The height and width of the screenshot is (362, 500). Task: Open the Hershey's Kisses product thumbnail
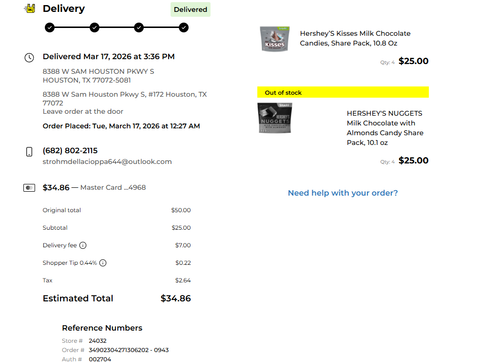[x=275, y=39]
